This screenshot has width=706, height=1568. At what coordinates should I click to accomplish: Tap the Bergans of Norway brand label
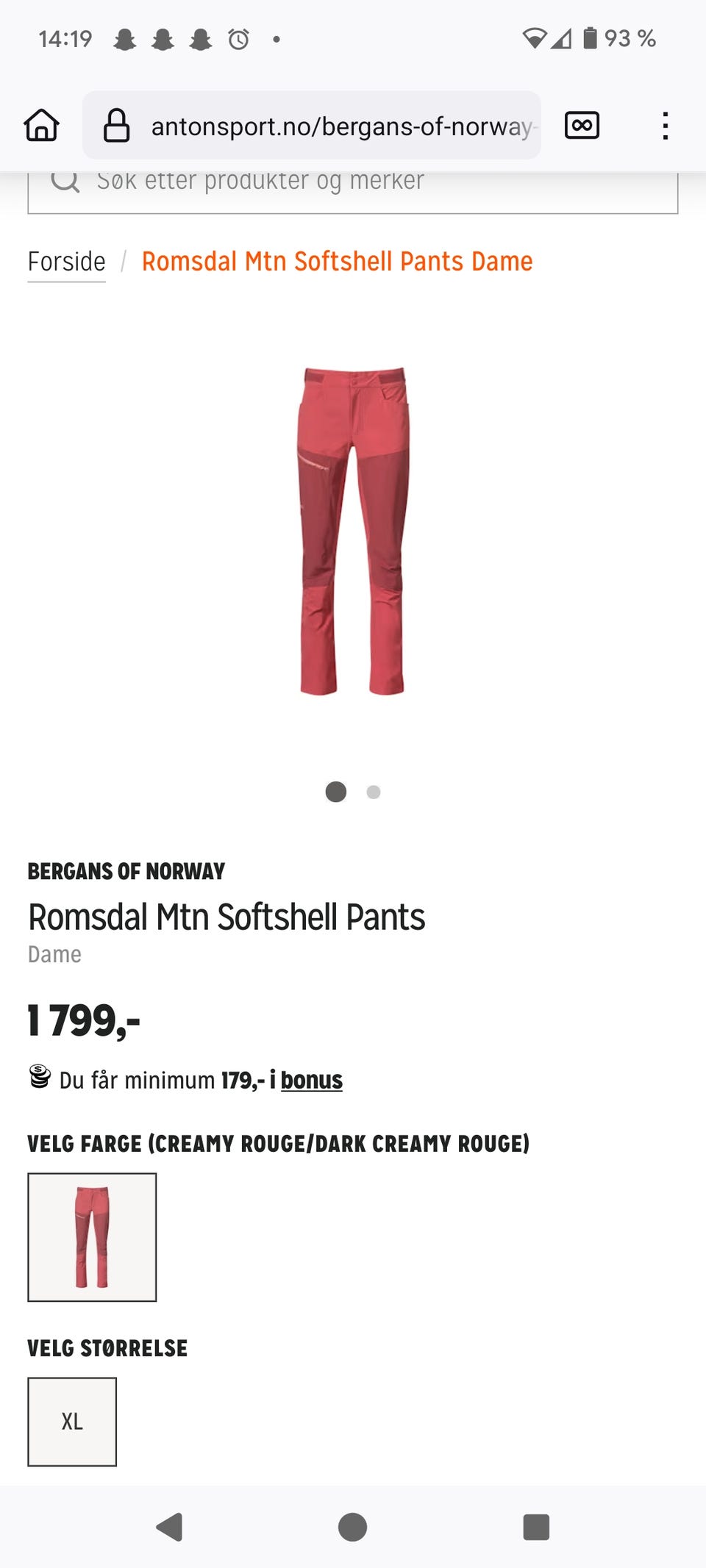tap(126, 871)
